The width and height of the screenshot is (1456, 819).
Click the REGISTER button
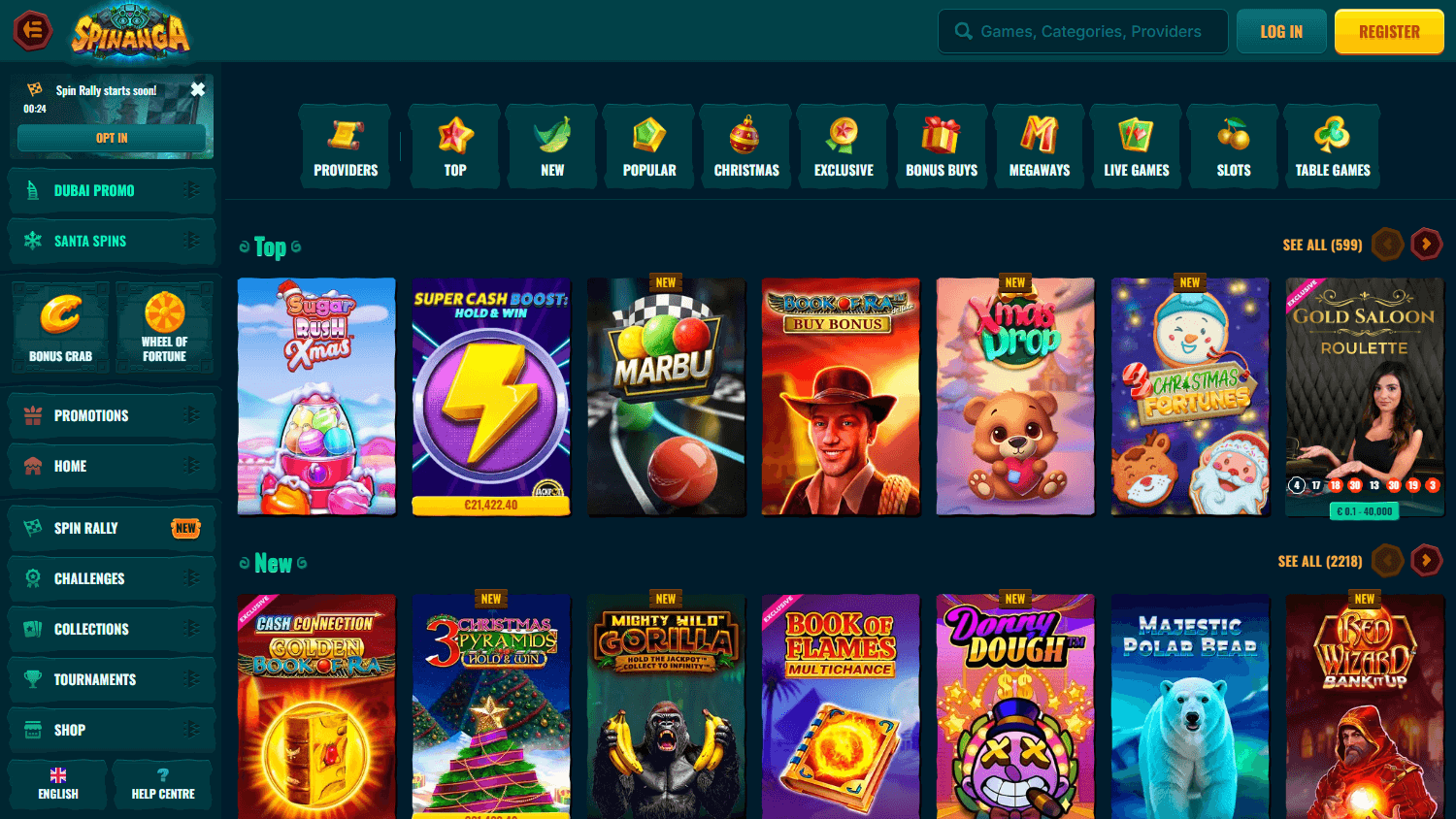(1388, 31)
